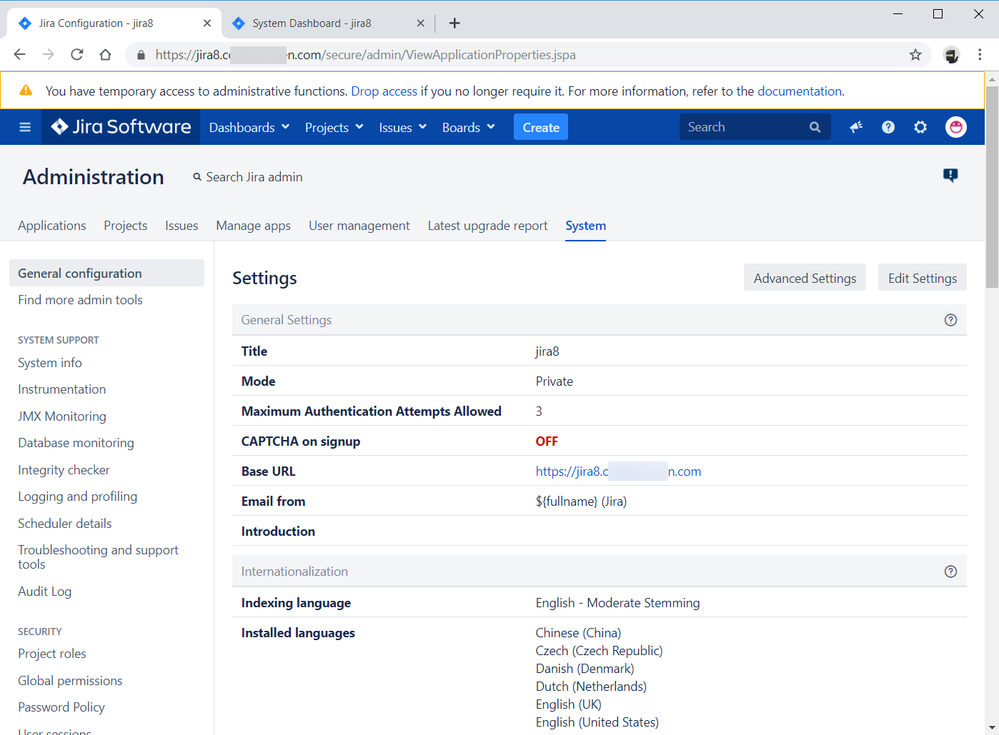999x735 pixels.
Task: Open the administration gear icon
Action: 921,127
